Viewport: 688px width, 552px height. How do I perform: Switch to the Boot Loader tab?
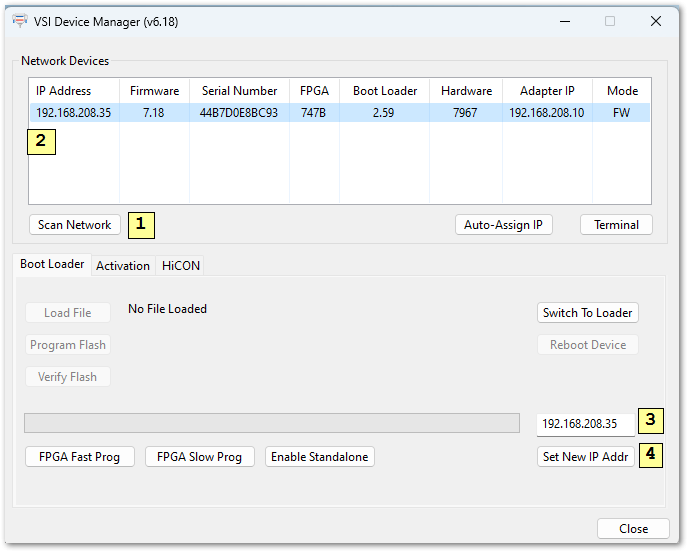52,264
